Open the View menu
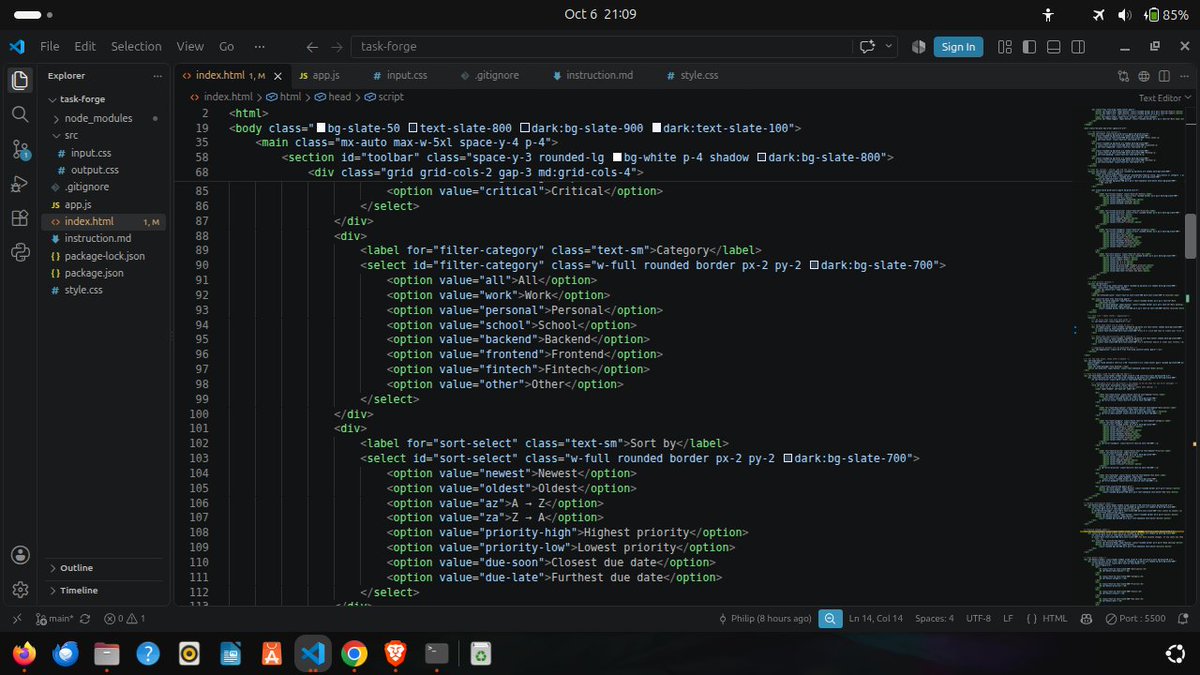 coord(190,46)
